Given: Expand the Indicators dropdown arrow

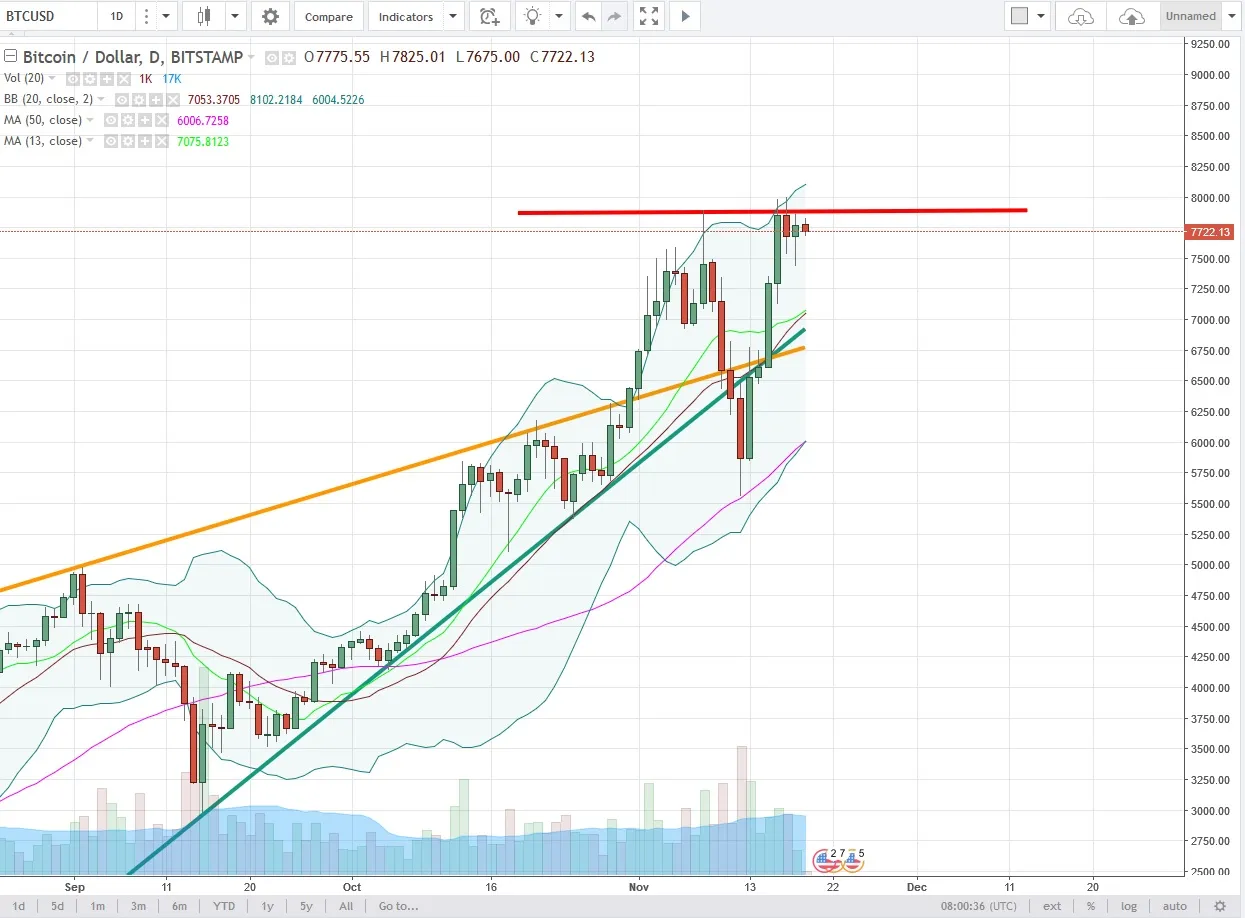Looking at the screenshot, I should (x=455, y=16).
